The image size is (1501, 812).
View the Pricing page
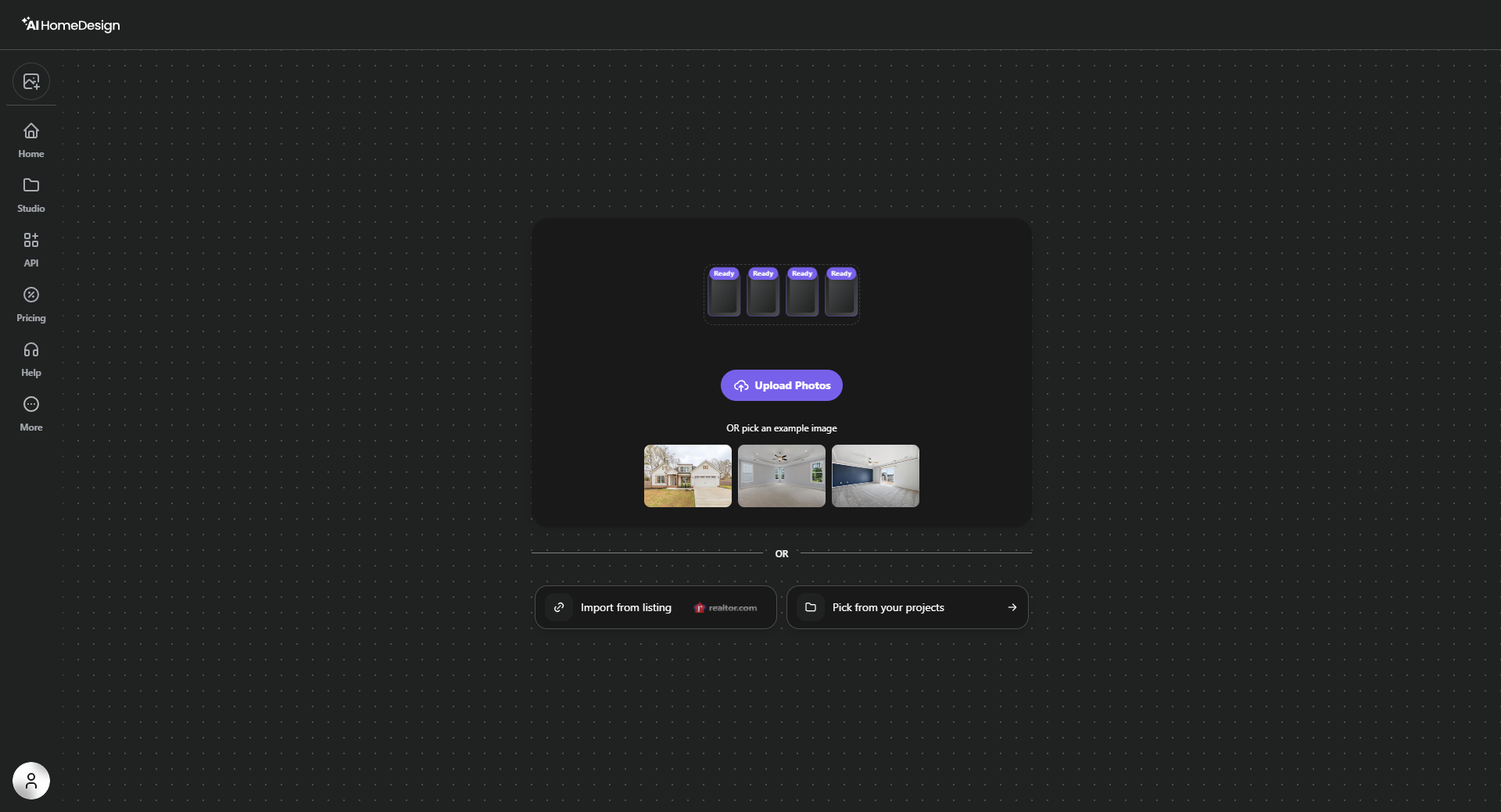click(31, 305)
